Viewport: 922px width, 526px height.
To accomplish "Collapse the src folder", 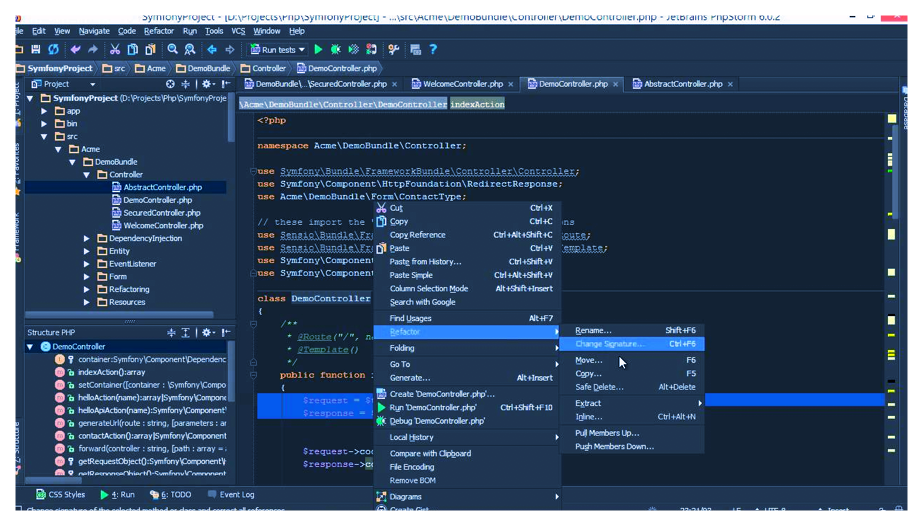I will pos(45,136).
